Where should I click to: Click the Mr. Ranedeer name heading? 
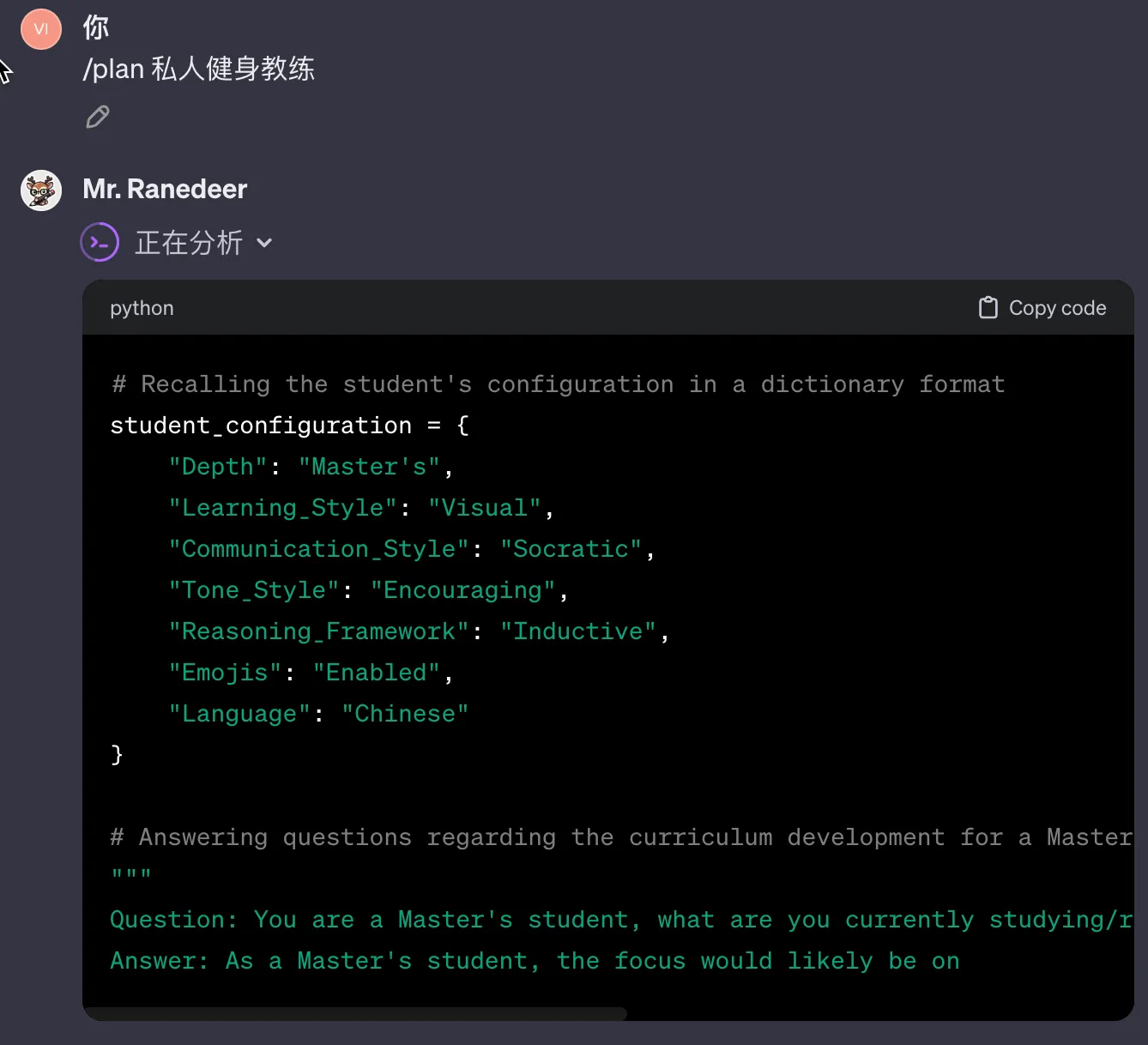[165, 189]
